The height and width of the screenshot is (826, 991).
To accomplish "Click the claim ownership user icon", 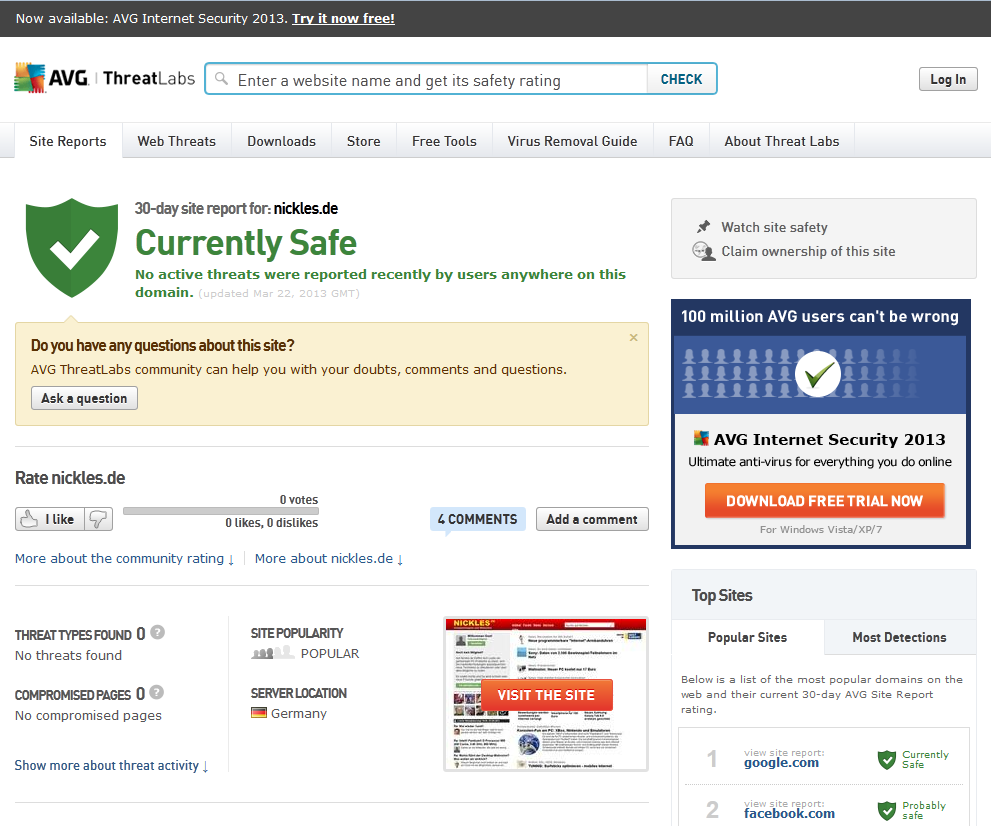I will (703, 252).
